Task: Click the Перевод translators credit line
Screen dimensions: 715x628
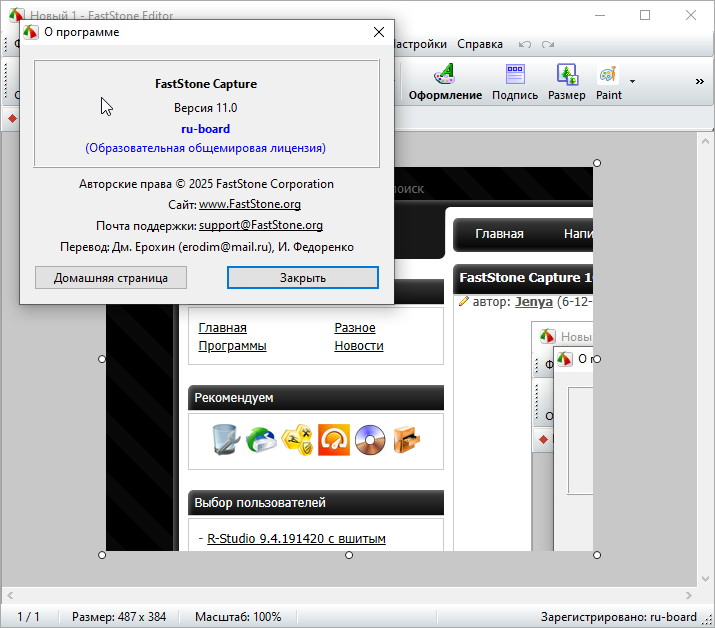Action: click(x=207, y=247)
